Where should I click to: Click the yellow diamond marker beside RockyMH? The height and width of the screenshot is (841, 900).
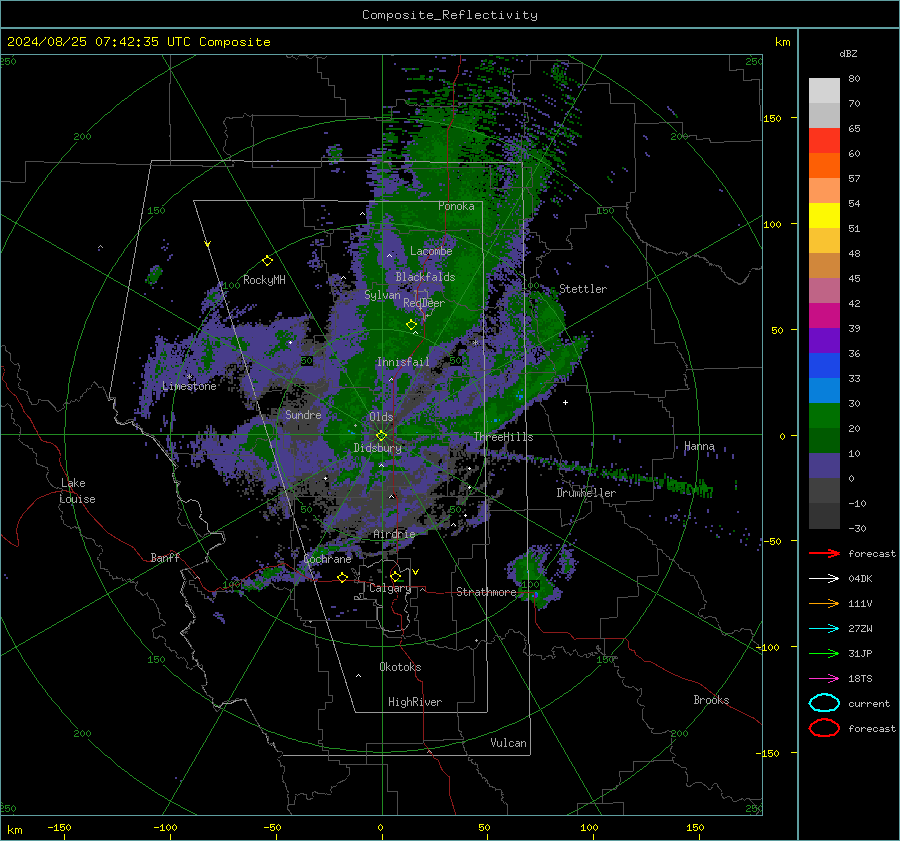point(267,261)
